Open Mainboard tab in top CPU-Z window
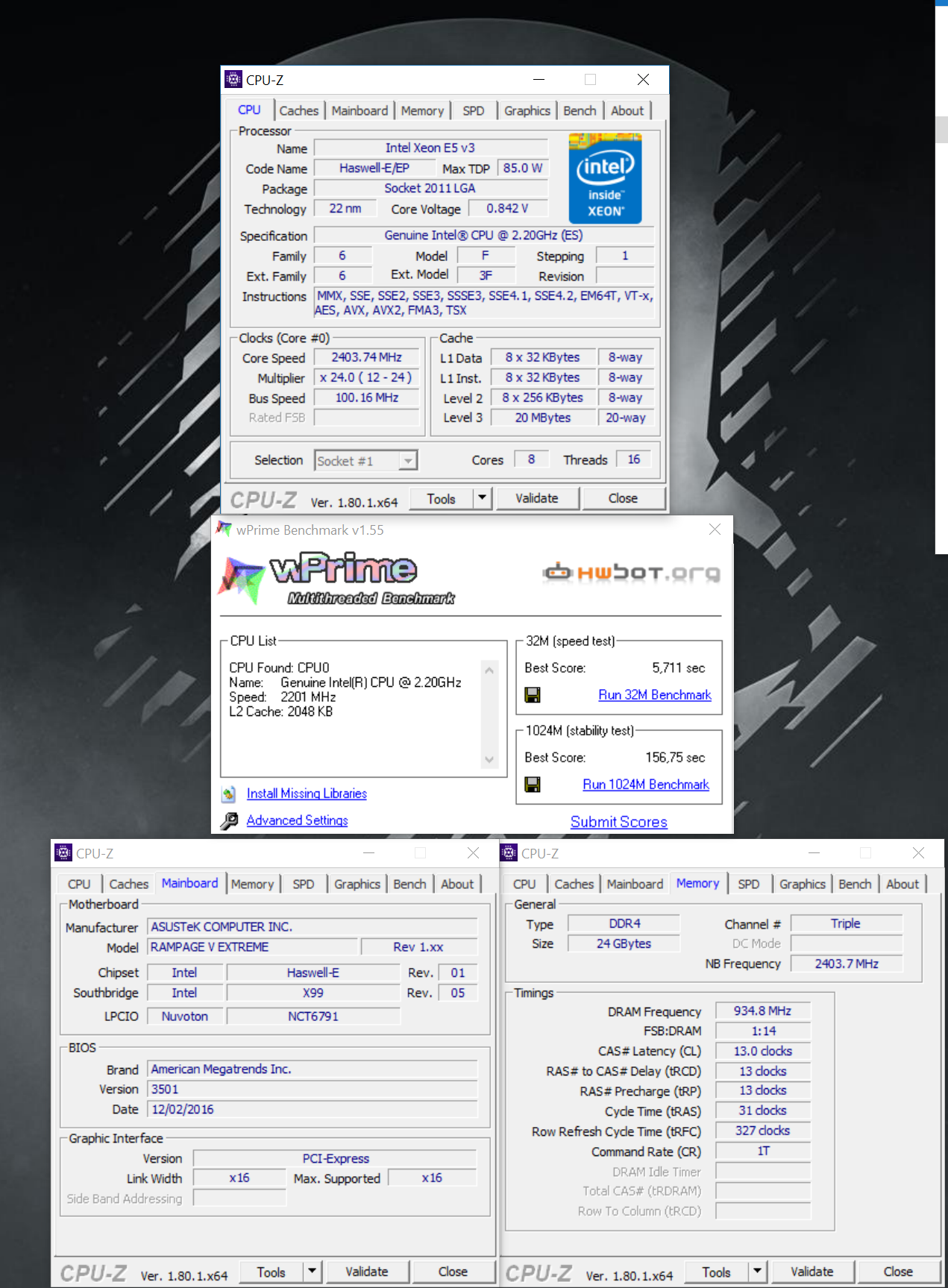The image size is (948, 1288). (x=360, y=110)
